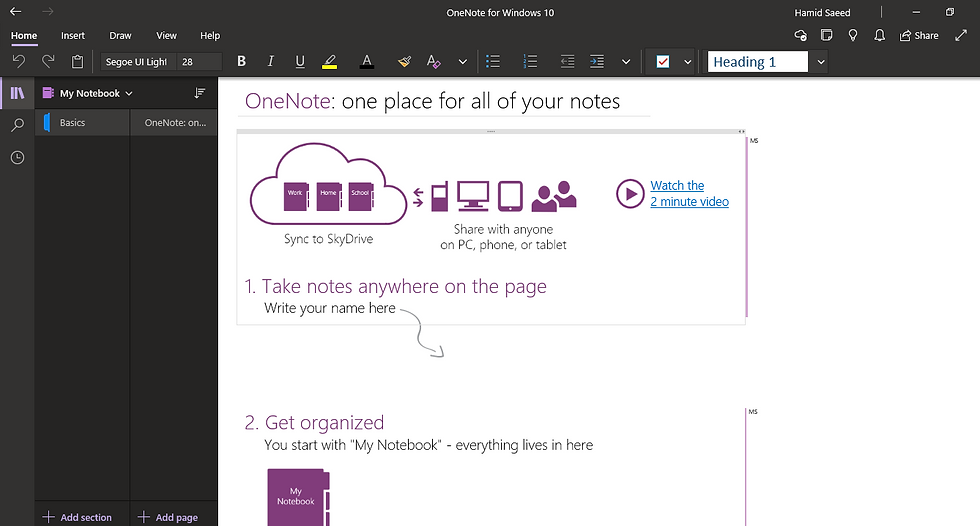Screen dimensions: 980x526
Task: Apply a bulleted list
Action: pyautogui.click(x=493, y=61)
